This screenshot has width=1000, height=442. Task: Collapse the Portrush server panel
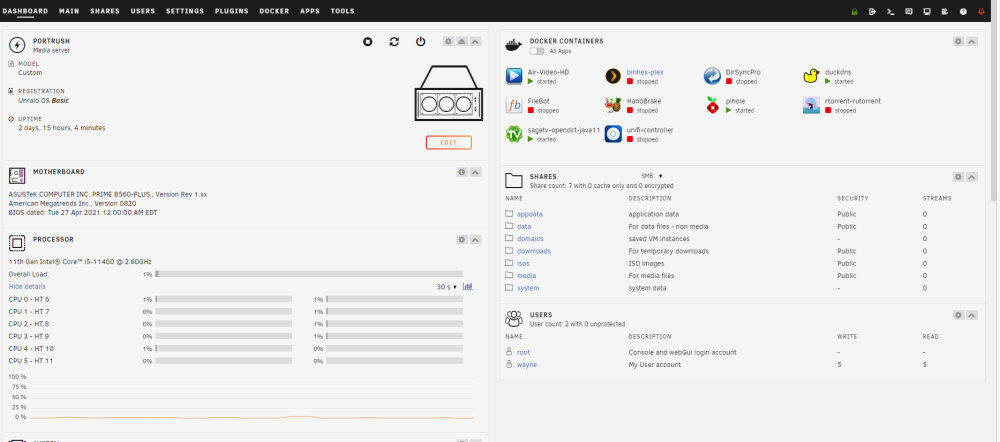click(x=475, y=41)
